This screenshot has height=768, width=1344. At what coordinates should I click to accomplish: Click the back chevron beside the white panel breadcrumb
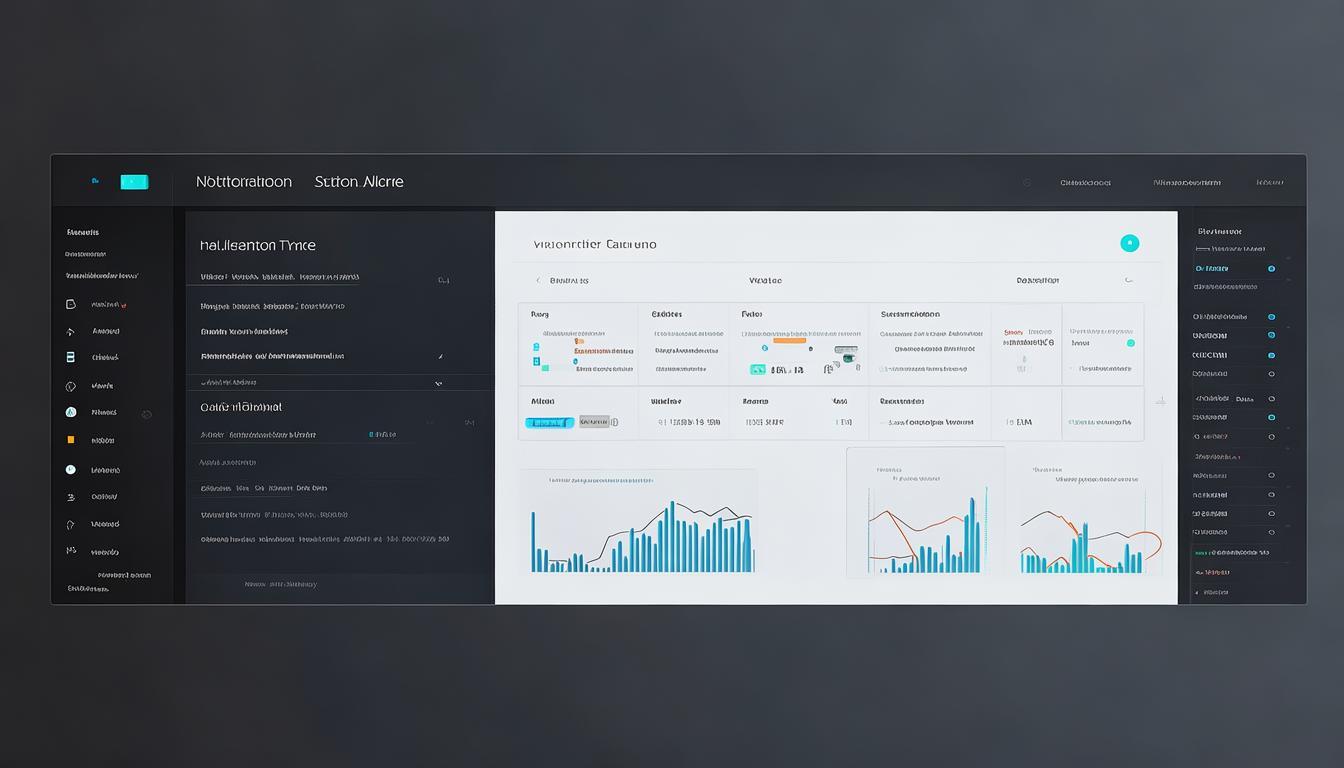click(538, 281)
